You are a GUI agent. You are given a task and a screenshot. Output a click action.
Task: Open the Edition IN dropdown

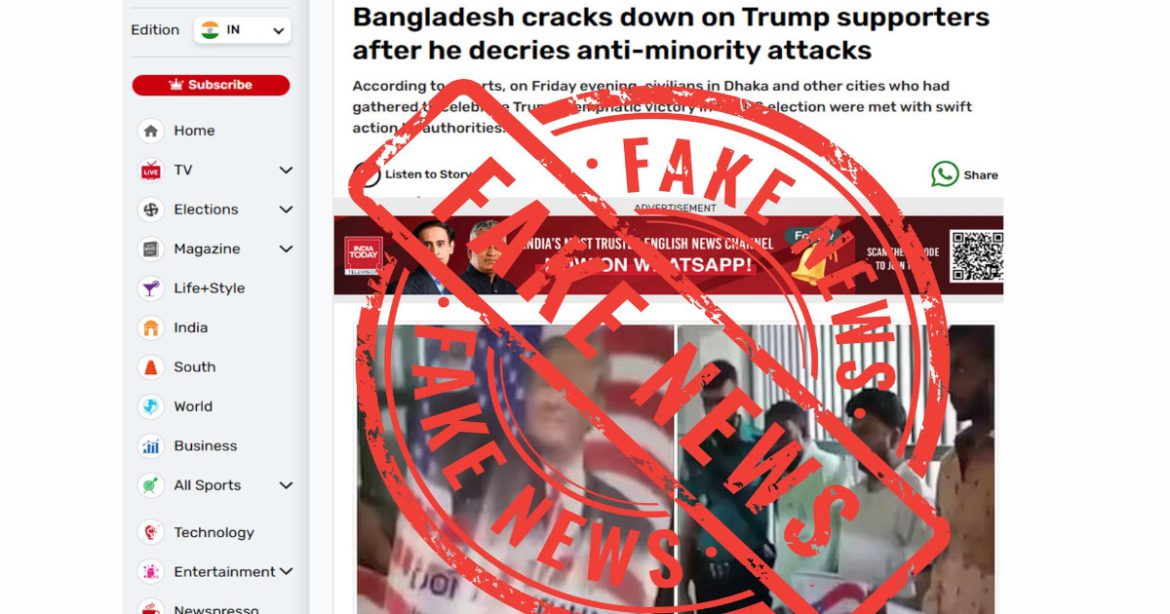coord(242,30)
